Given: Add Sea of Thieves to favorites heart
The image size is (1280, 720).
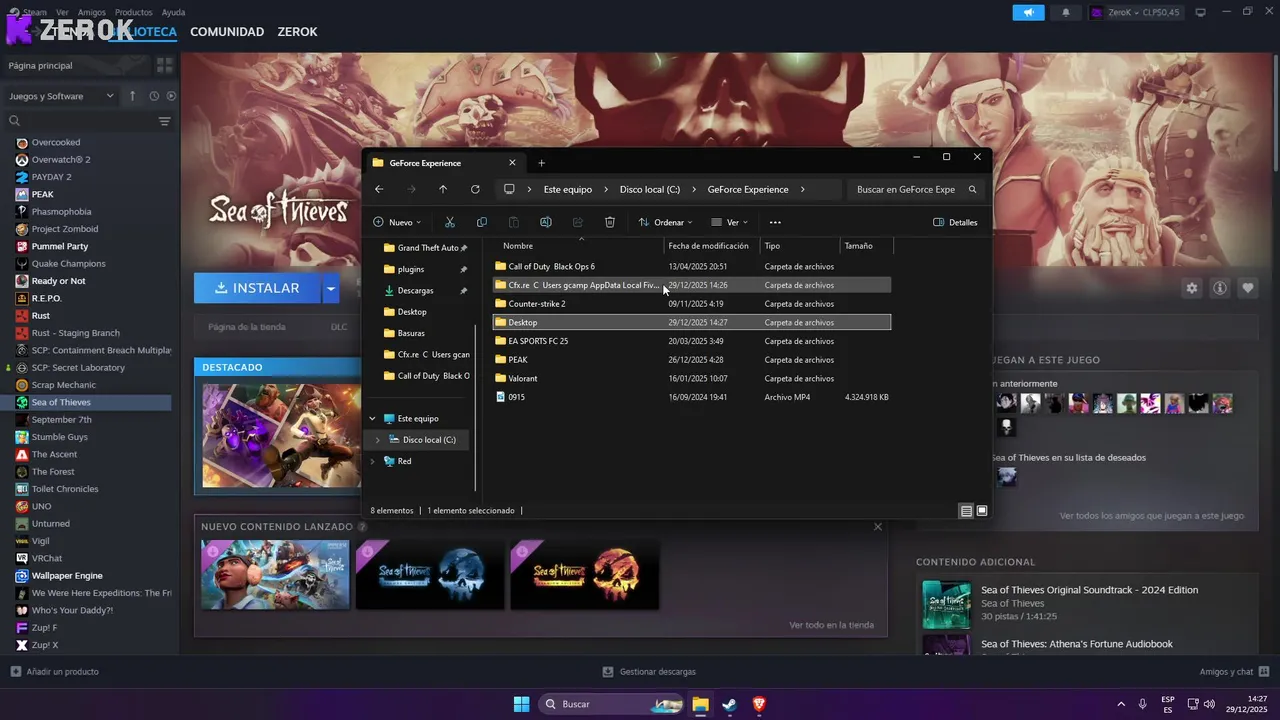Looking at the screenshot, I should point(1248,288).
